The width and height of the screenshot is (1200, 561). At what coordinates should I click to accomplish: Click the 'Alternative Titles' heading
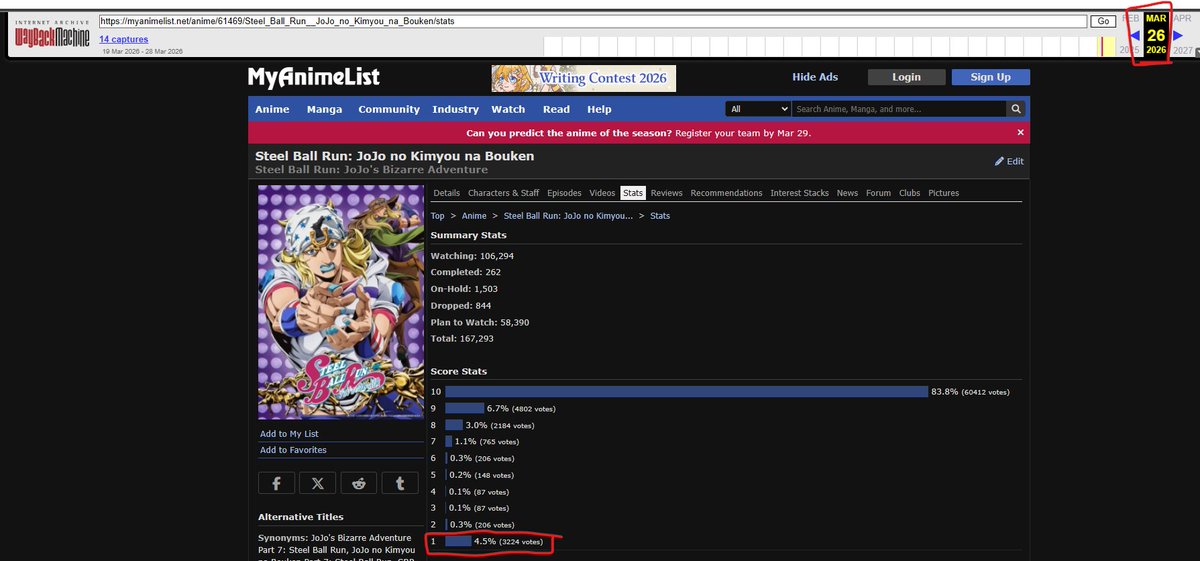301,517
